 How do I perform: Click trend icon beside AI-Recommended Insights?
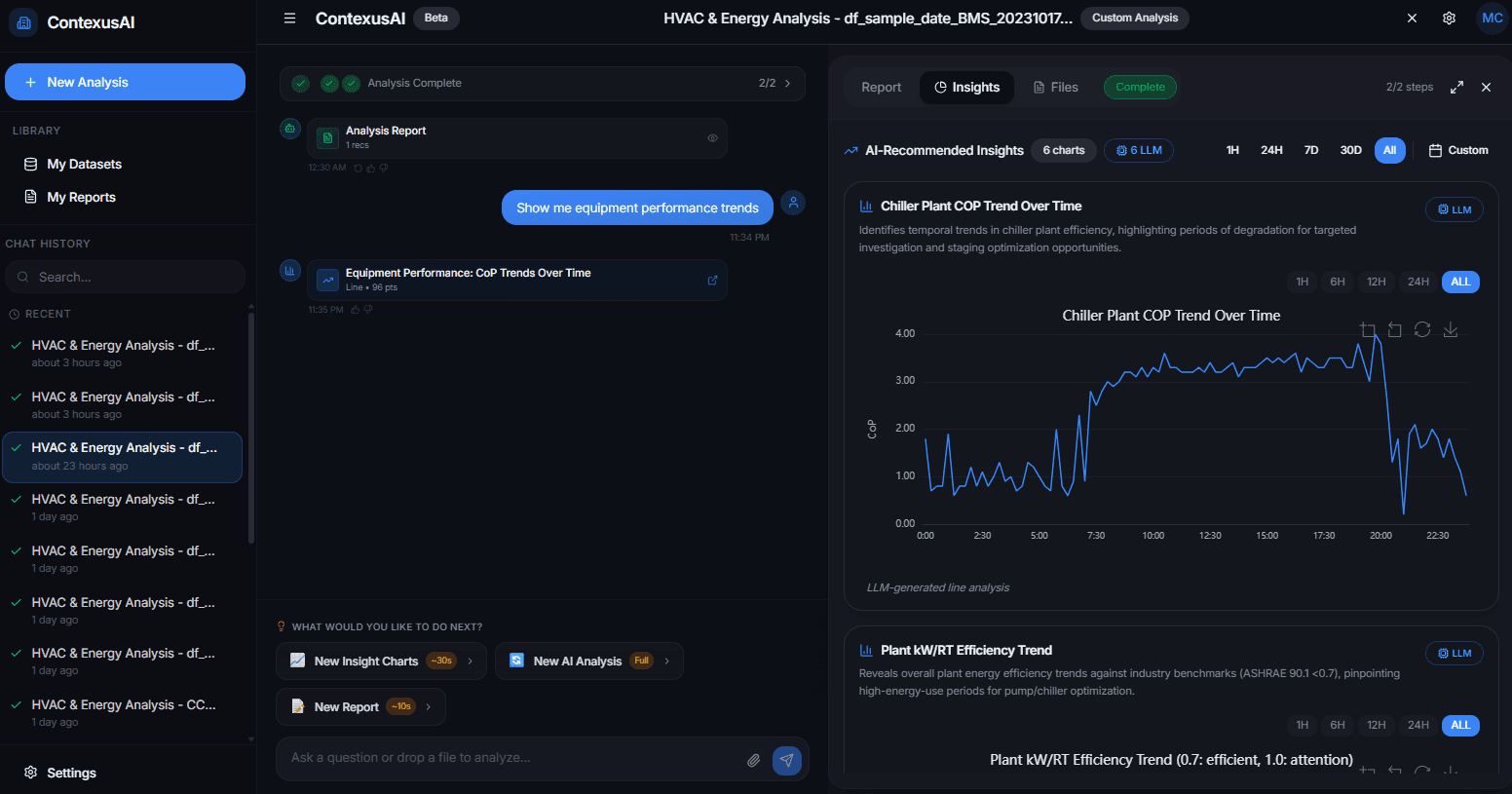point(850,150)
